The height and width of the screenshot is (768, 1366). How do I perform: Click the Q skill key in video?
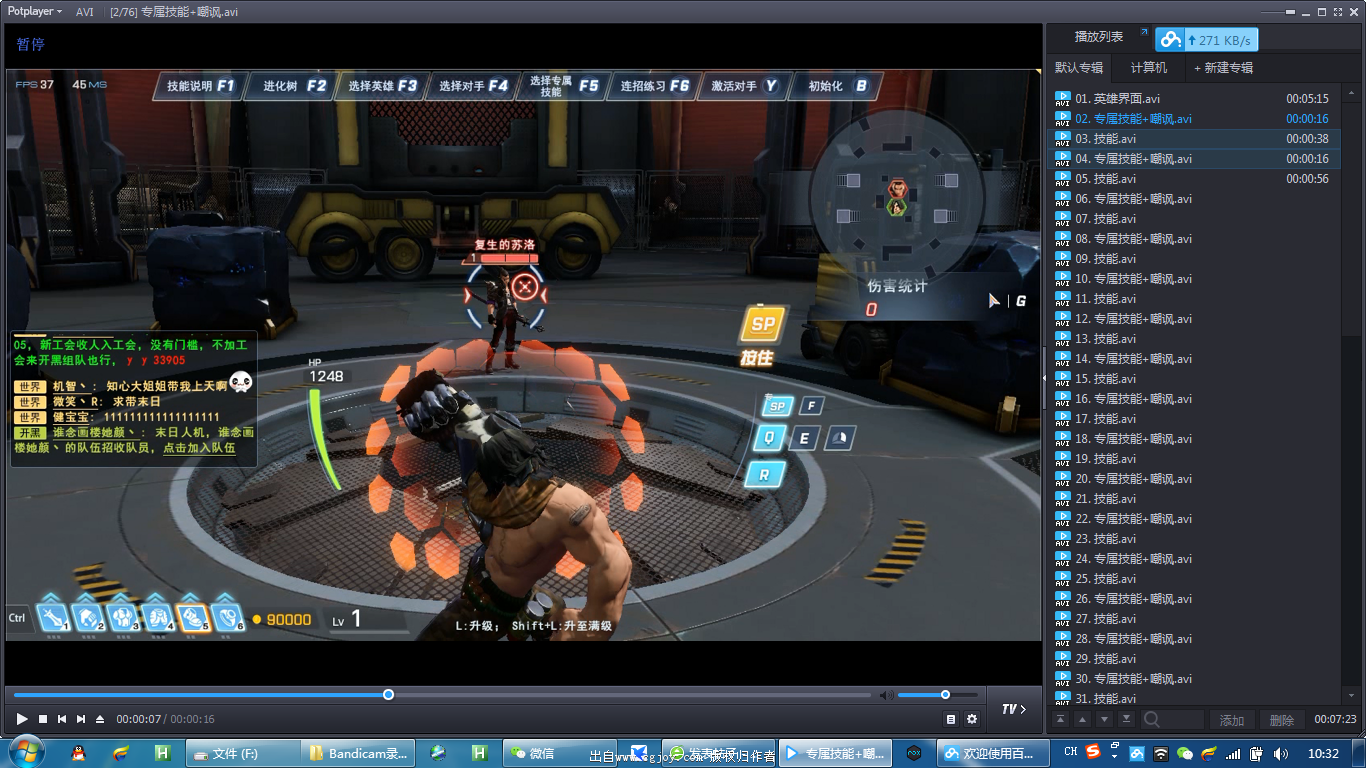click(769, 437)
